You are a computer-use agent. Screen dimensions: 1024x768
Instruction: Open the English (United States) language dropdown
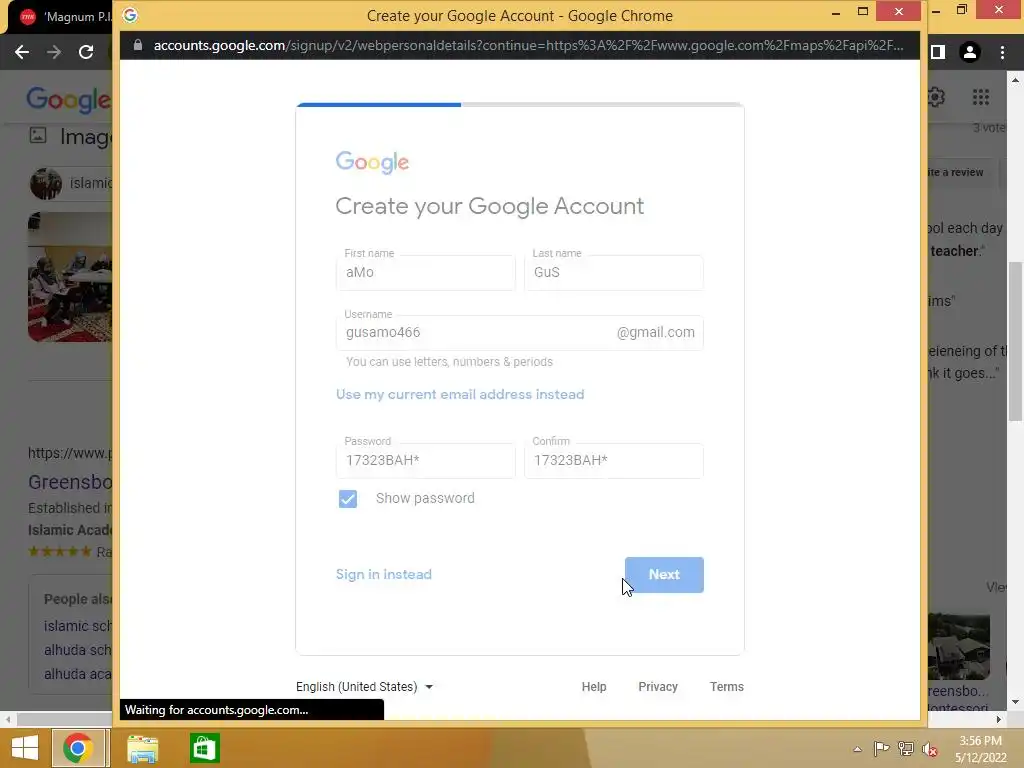(x=364, y=686)
